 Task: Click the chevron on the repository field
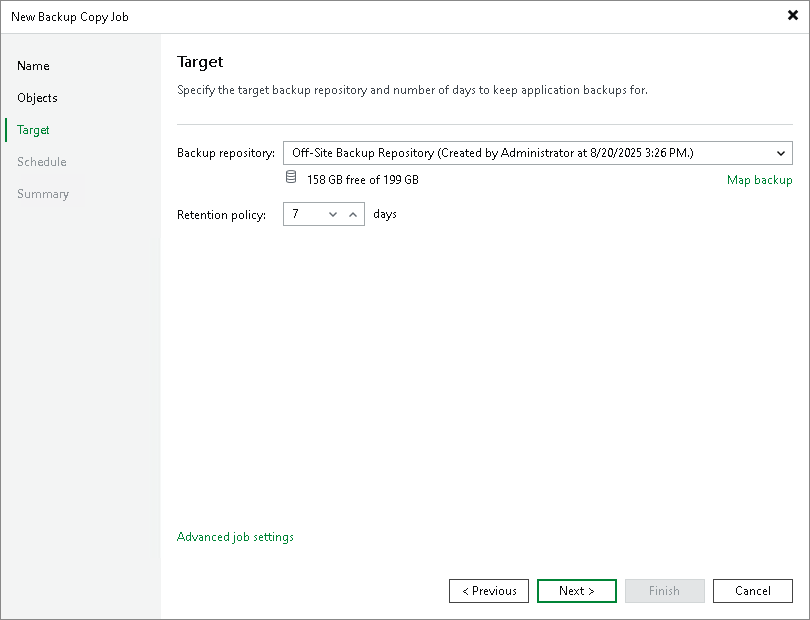780,153
